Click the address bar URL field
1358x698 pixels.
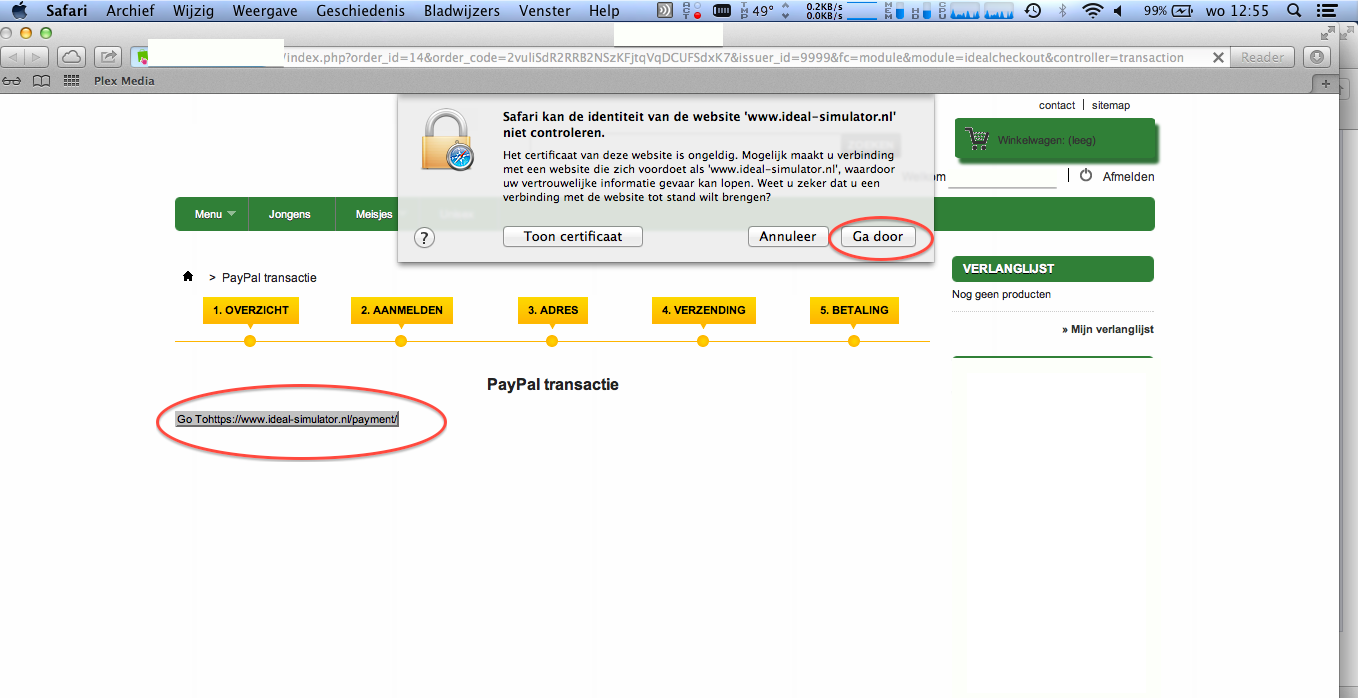(x=680, y=57)
